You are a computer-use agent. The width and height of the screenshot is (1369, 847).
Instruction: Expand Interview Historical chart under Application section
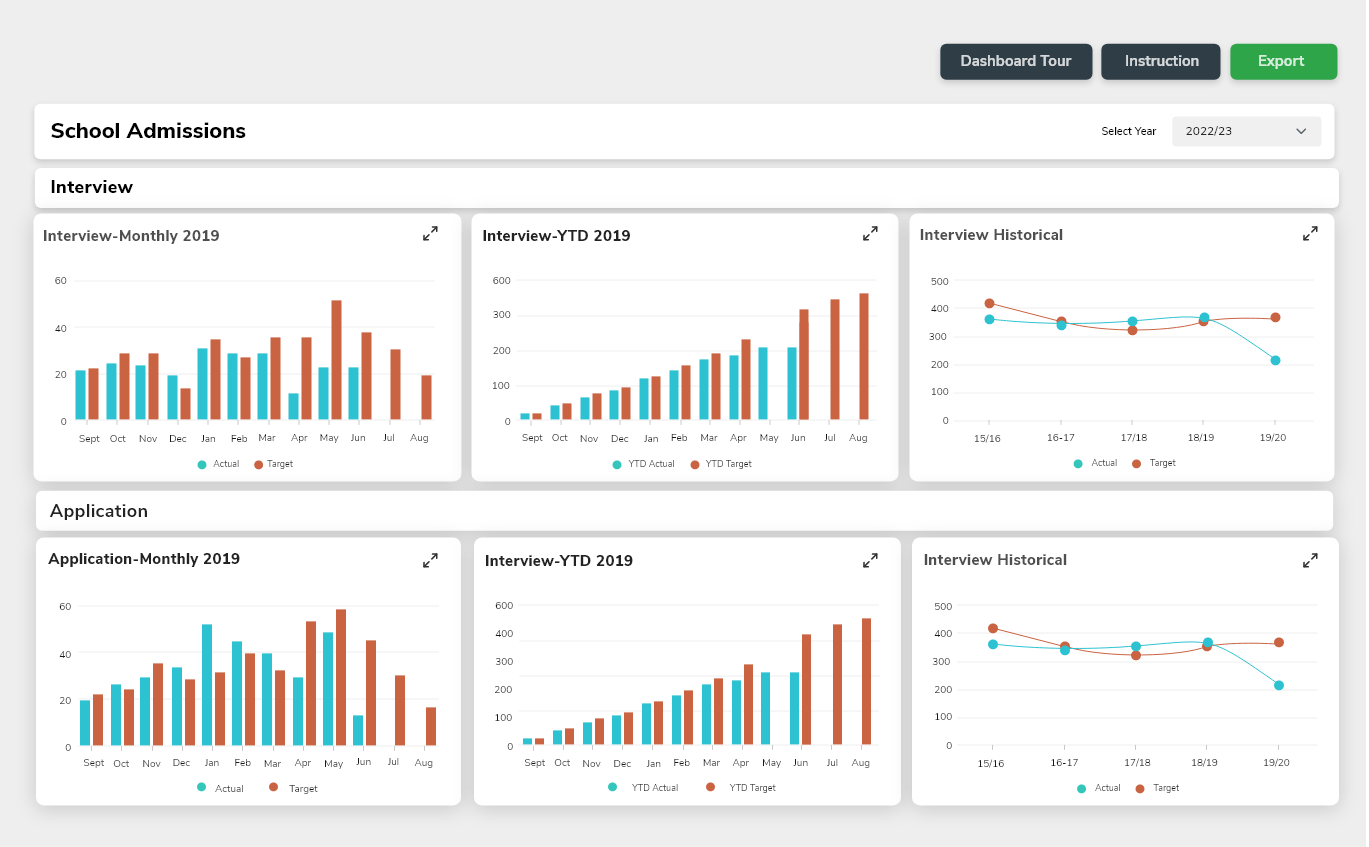tap(1310, 561)
